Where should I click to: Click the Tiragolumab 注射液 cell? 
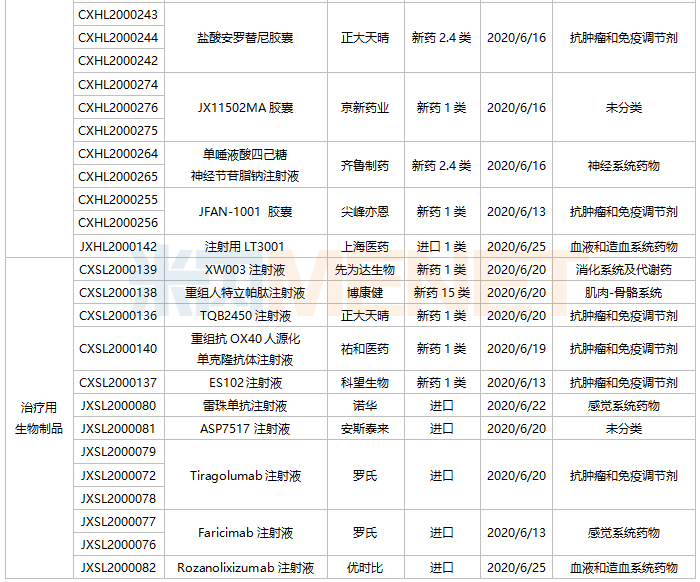click(245, 476)
